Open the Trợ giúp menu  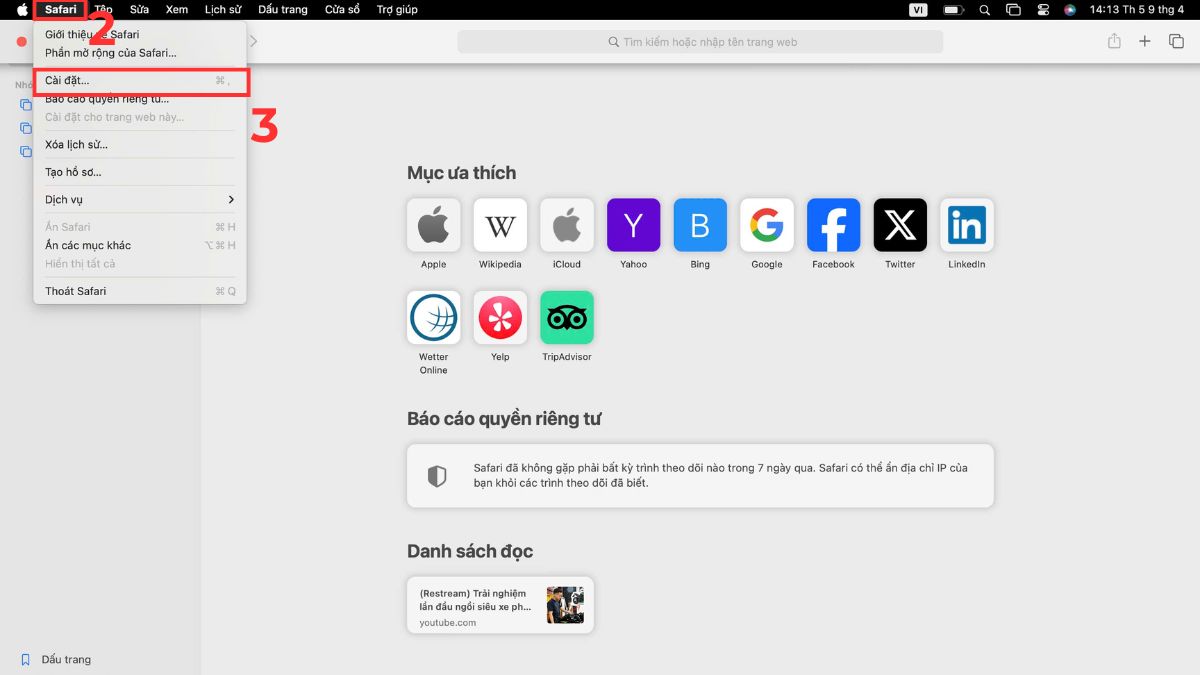(397, 9)
